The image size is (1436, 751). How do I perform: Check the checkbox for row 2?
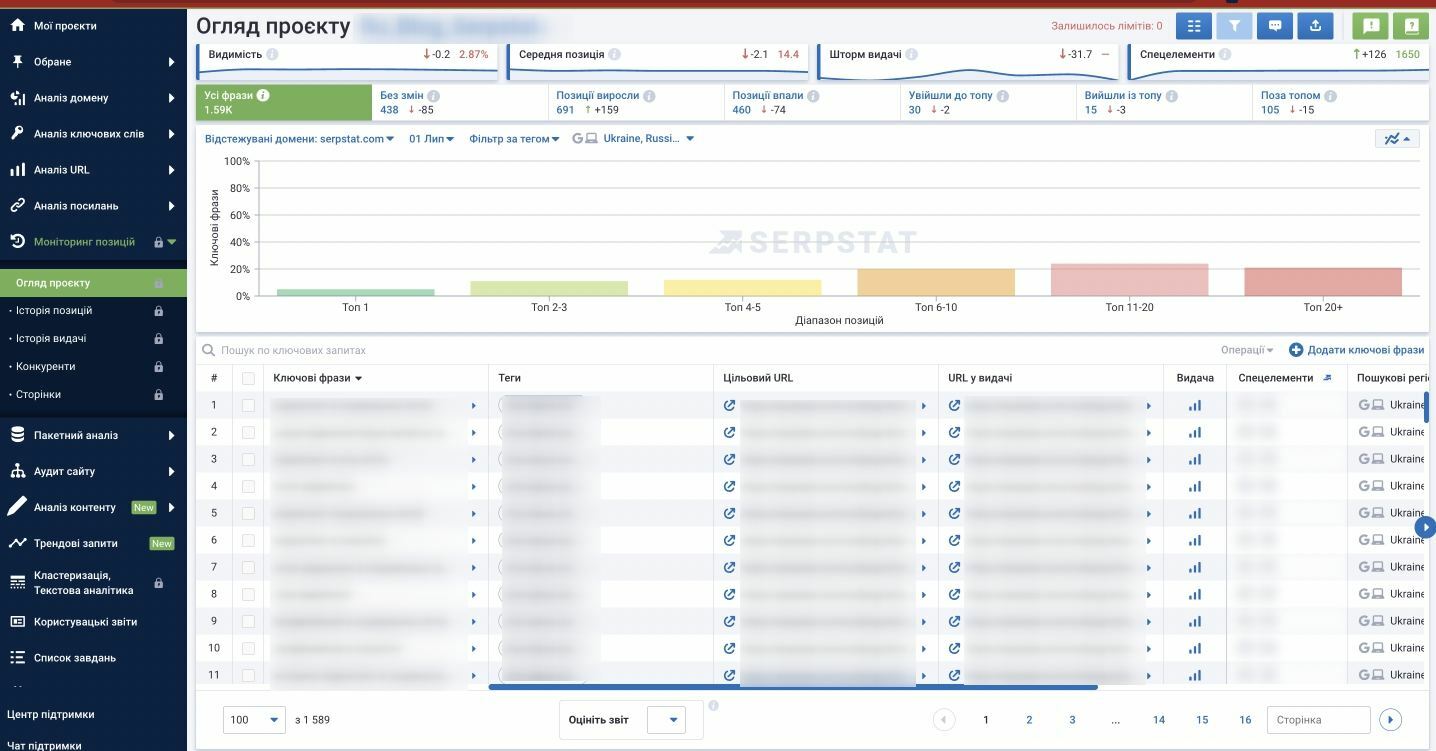click(x=248, y=432)
